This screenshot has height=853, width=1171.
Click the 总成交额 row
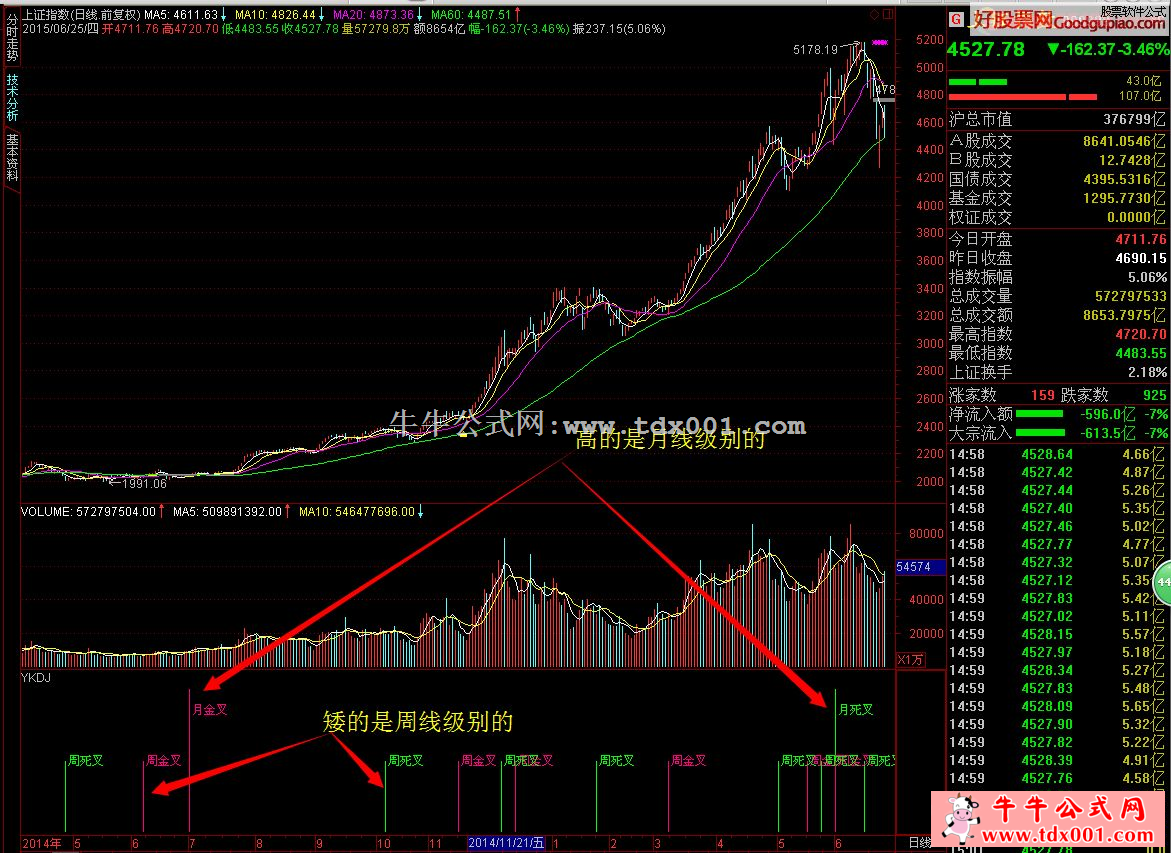(x=1057, y=315)
